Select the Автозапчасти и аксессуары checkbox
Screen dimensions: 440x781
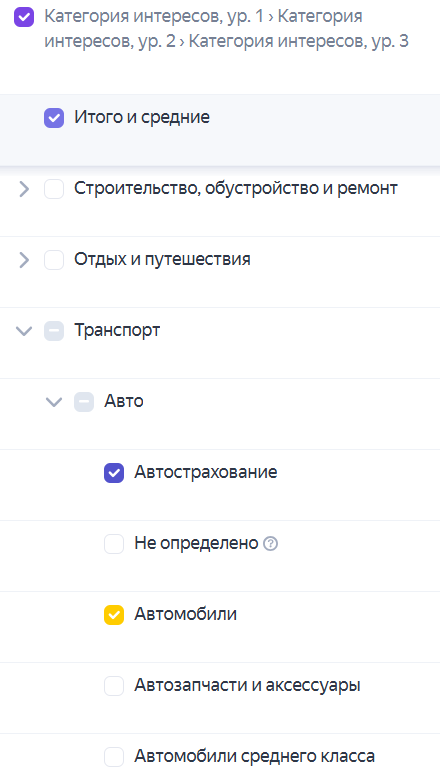tap(114, 686)
